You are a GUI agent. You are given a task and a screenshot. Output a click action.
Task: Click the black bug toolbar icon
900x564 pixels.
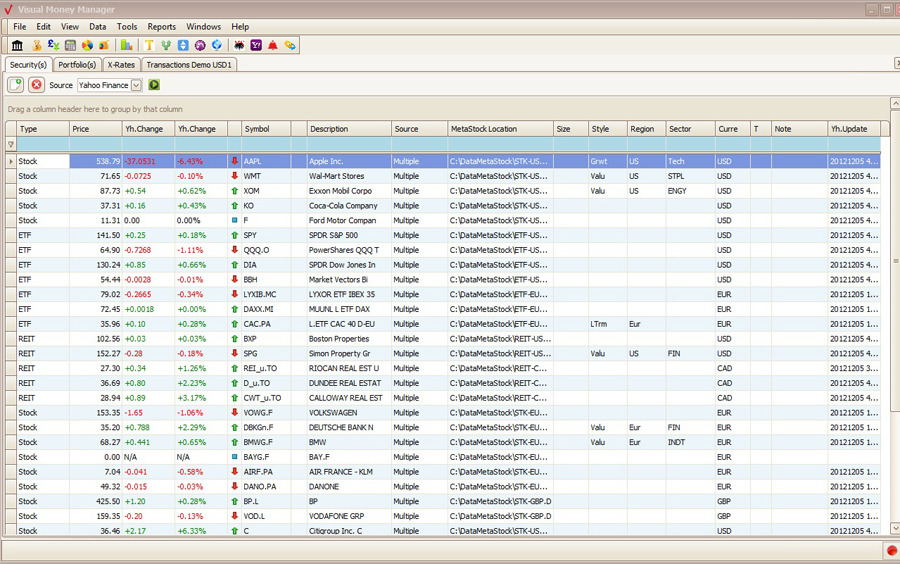(239, 45)
